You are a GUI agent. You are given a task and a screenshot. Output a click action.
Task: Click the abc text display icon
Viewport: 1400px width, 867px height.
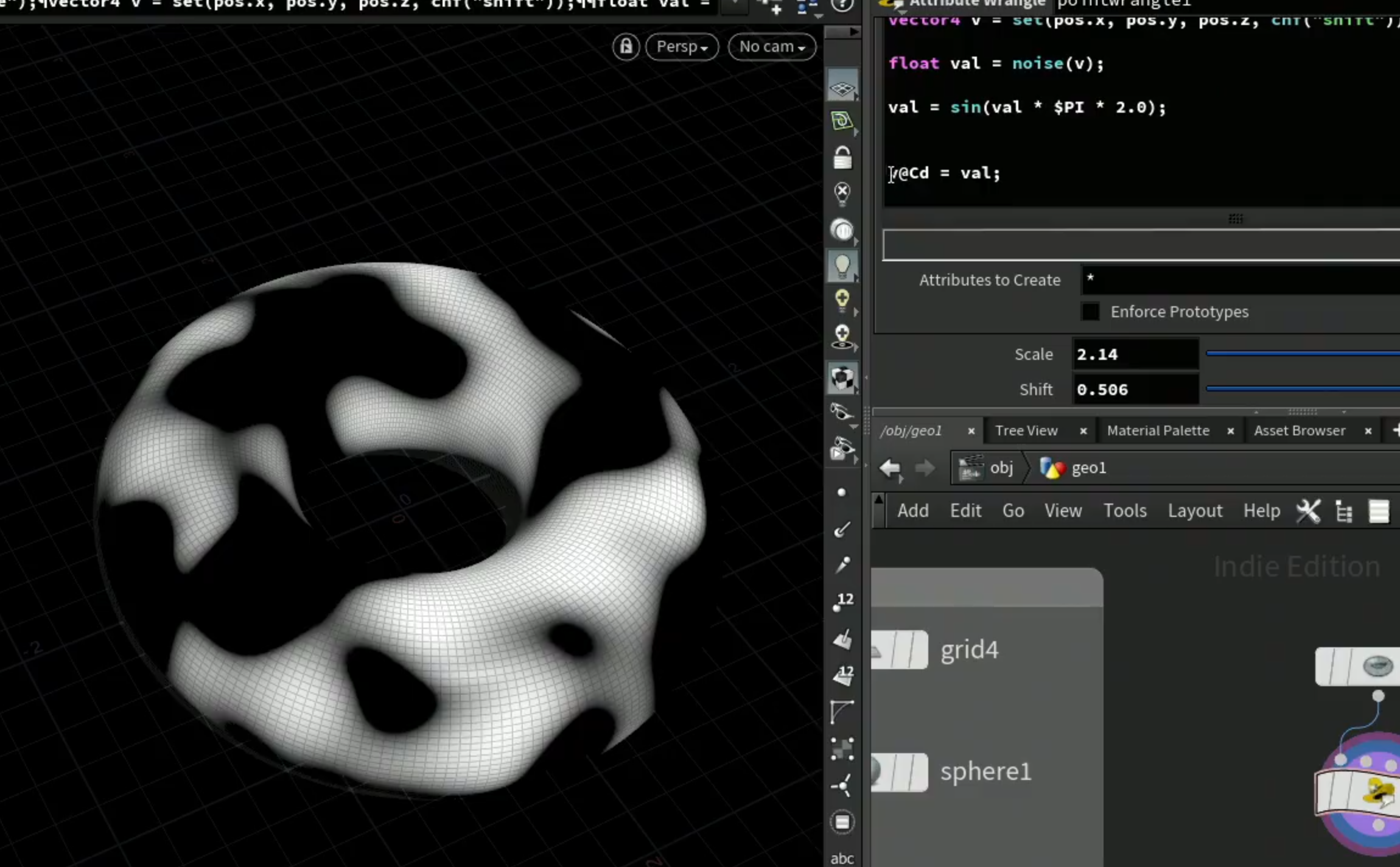pyautogui.click(x=842, y=858)
